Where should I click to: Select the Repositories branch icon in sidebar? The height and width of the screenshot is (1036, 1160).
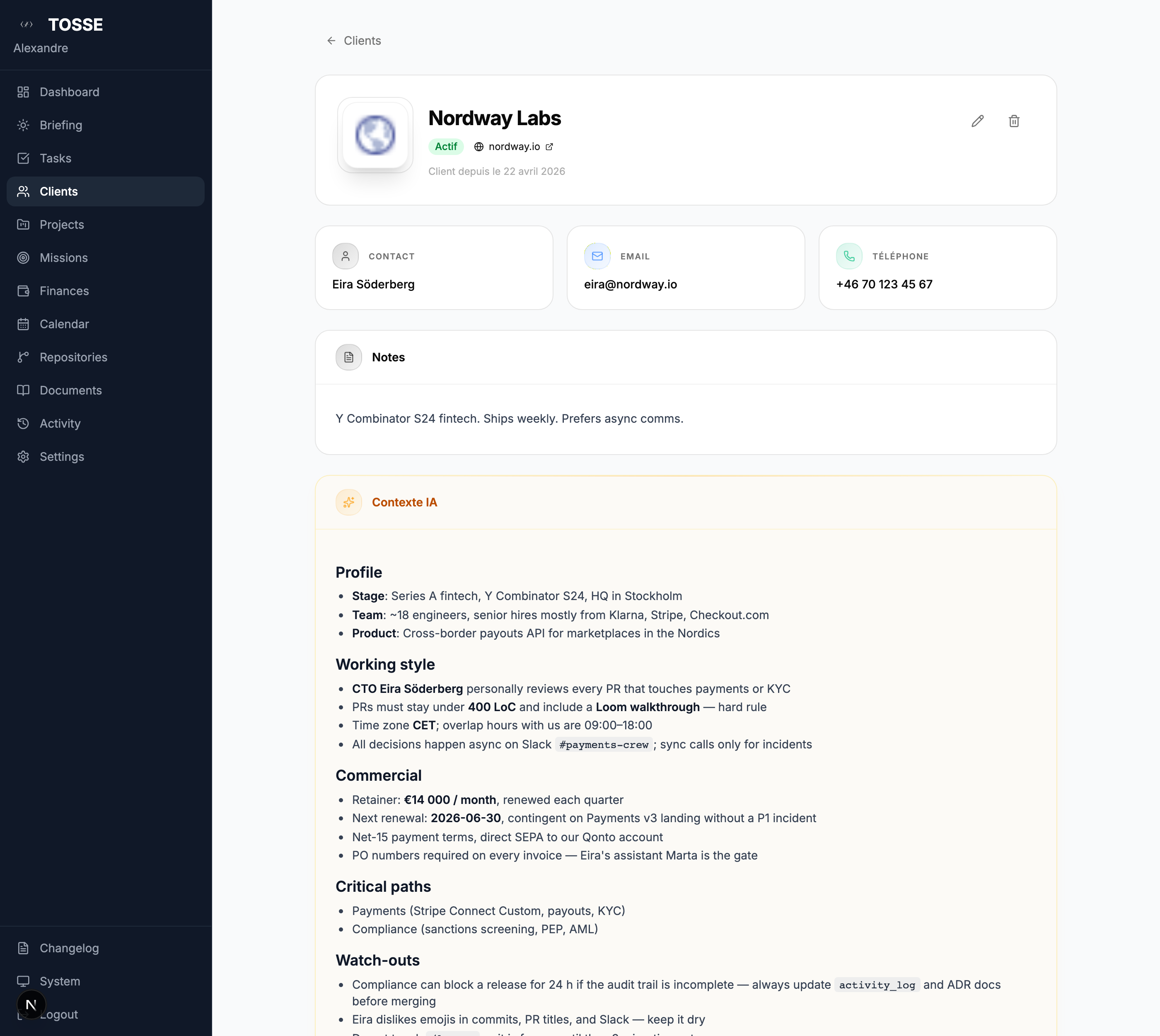23,357
